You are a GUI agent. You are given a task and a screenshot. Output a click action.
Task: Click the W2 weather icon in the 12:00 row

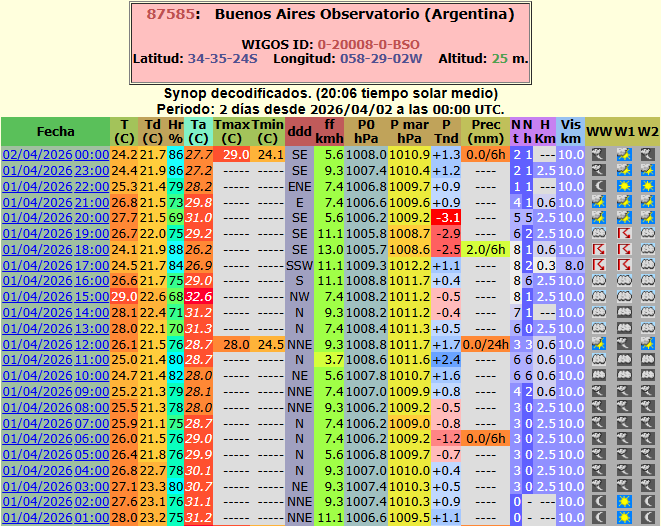[648, 344]
